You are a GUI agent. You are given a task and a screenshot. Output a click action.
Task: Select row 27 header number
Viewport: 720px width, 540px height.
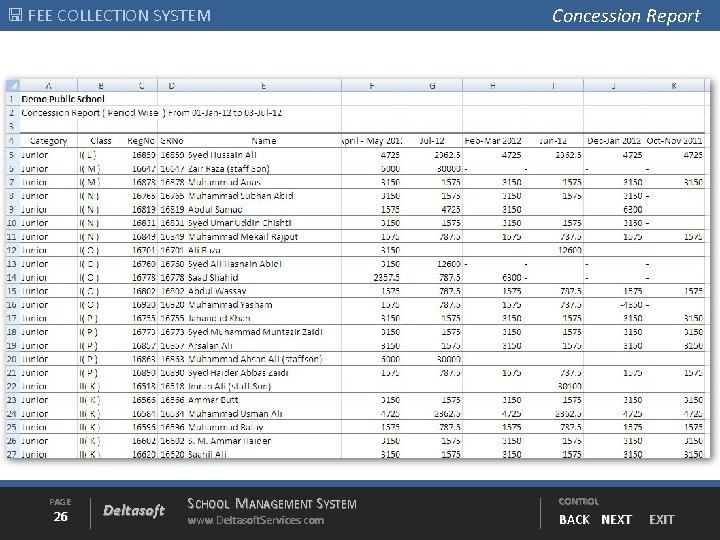coord(12,454)
